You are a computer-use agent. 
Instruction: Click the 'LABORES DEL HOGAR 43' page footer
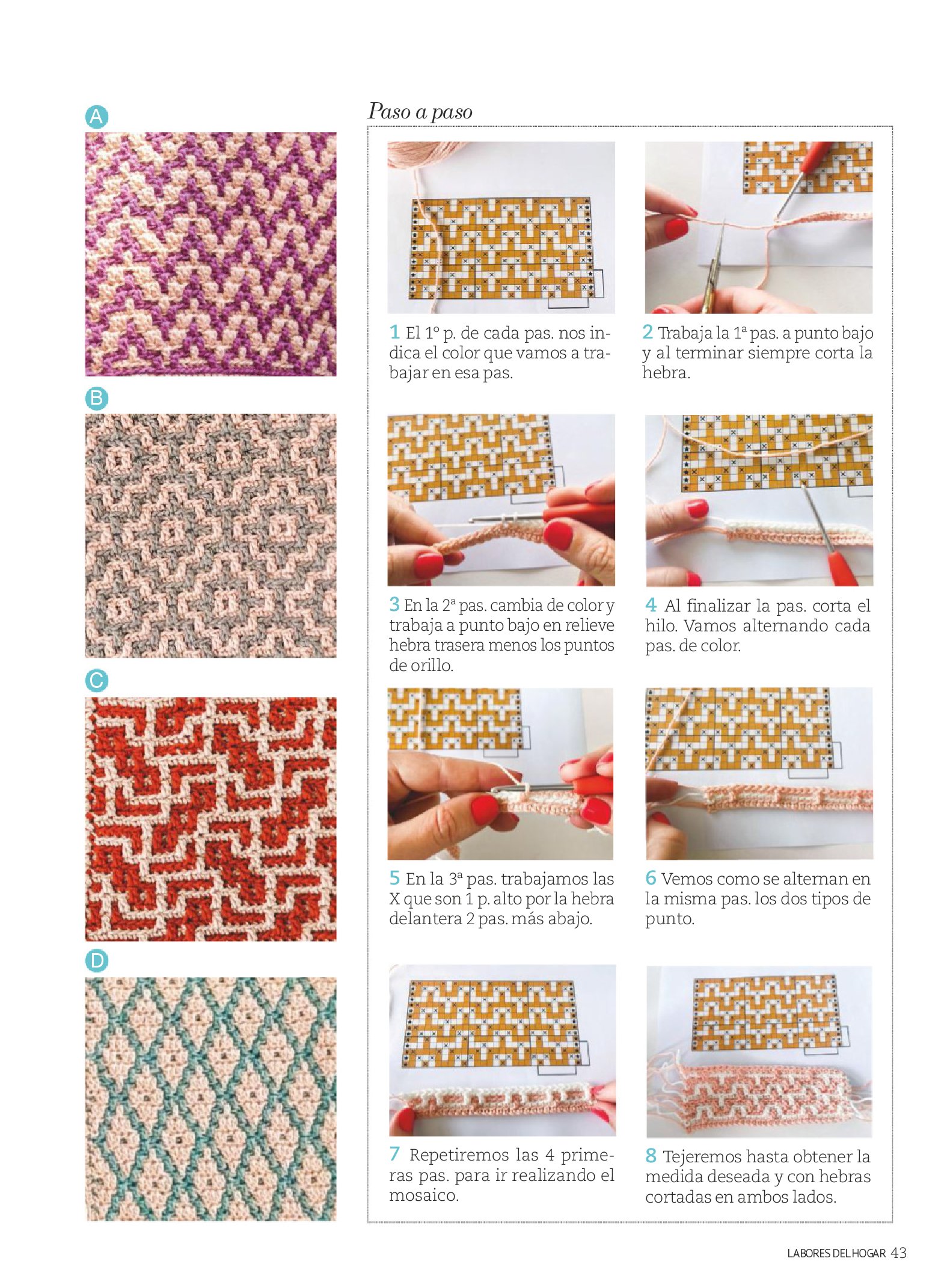847,1253
